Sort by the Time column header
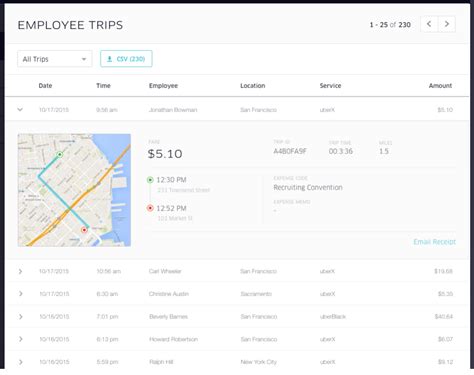The height and width of the screenshot is (375, 474). coord(103,86)
